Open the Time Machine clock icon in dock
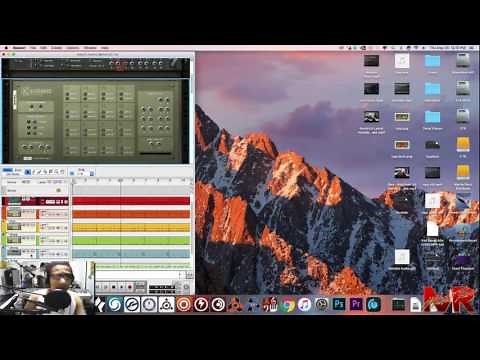This screenshot has height=360, width=480. [322, 304]
